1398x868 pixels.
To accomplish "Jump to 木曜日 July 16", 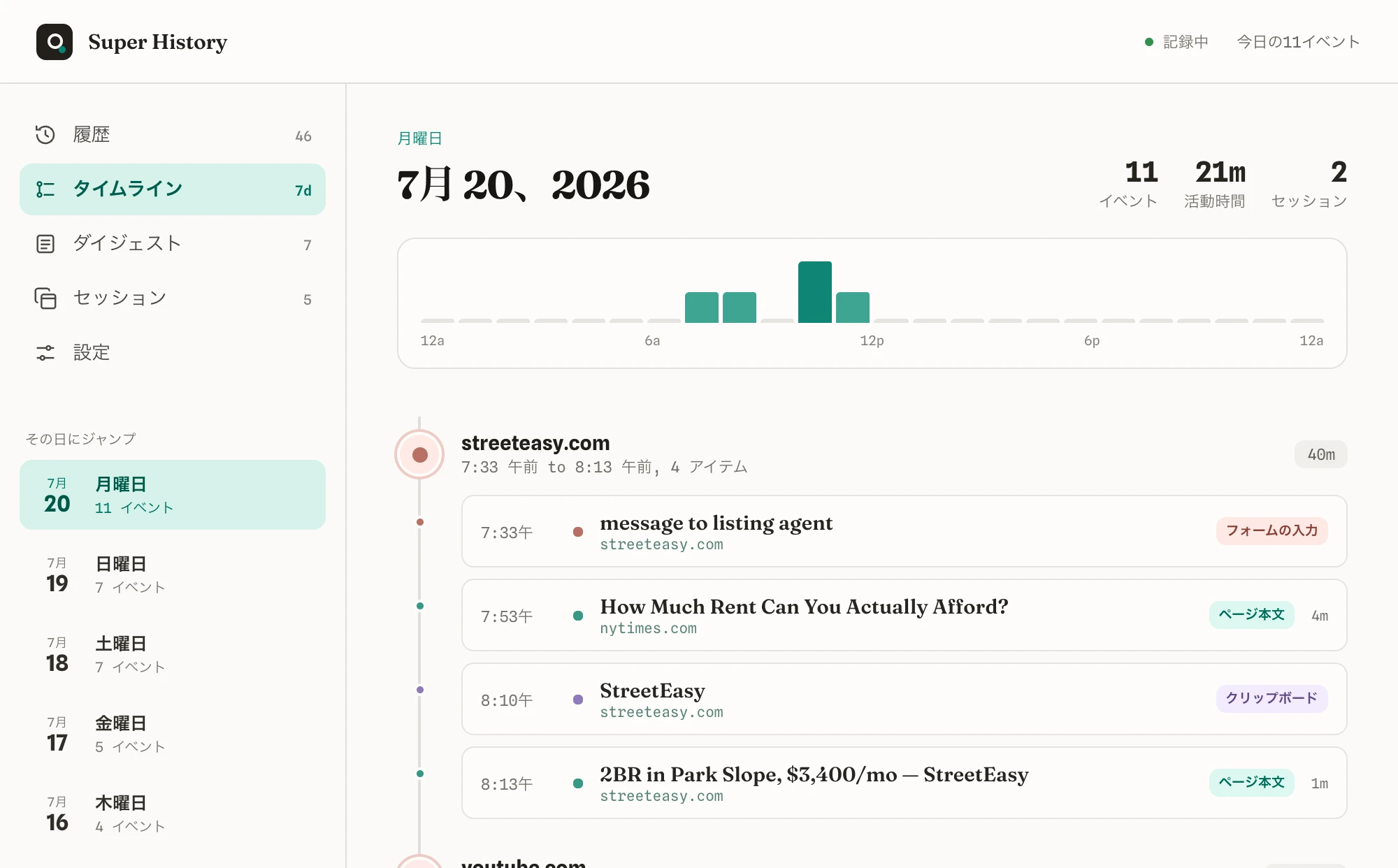I will pyautogui.click(x=173, y=813).
